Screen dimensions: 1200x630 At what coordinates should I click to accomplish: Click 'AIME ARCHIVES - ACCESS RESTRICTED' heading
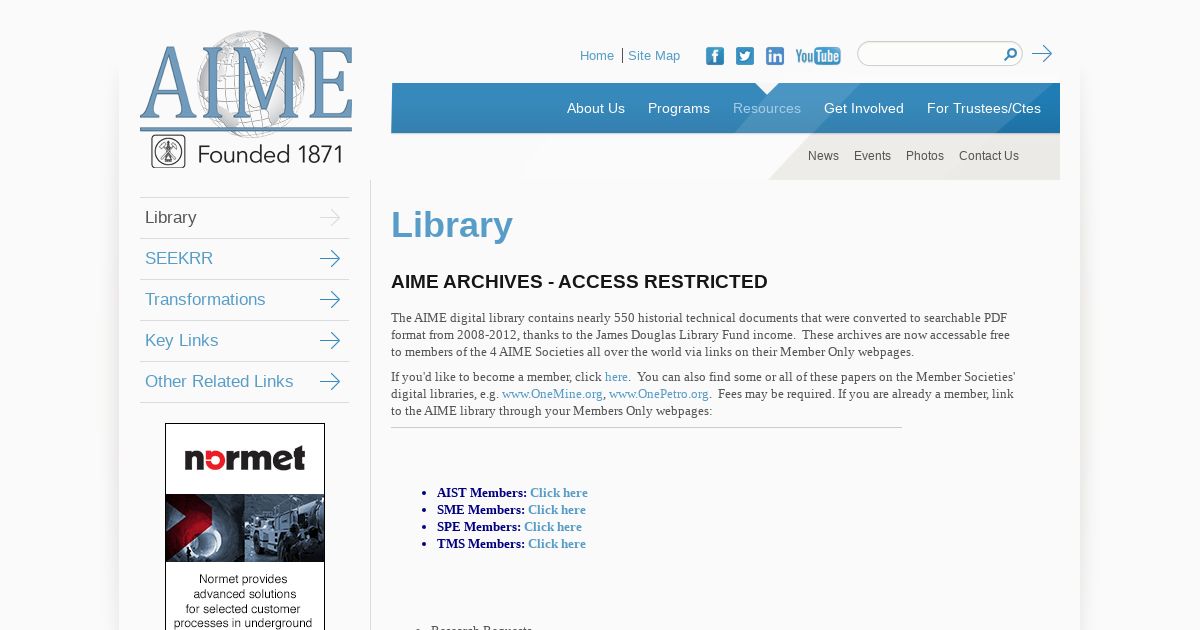point(579,282)
